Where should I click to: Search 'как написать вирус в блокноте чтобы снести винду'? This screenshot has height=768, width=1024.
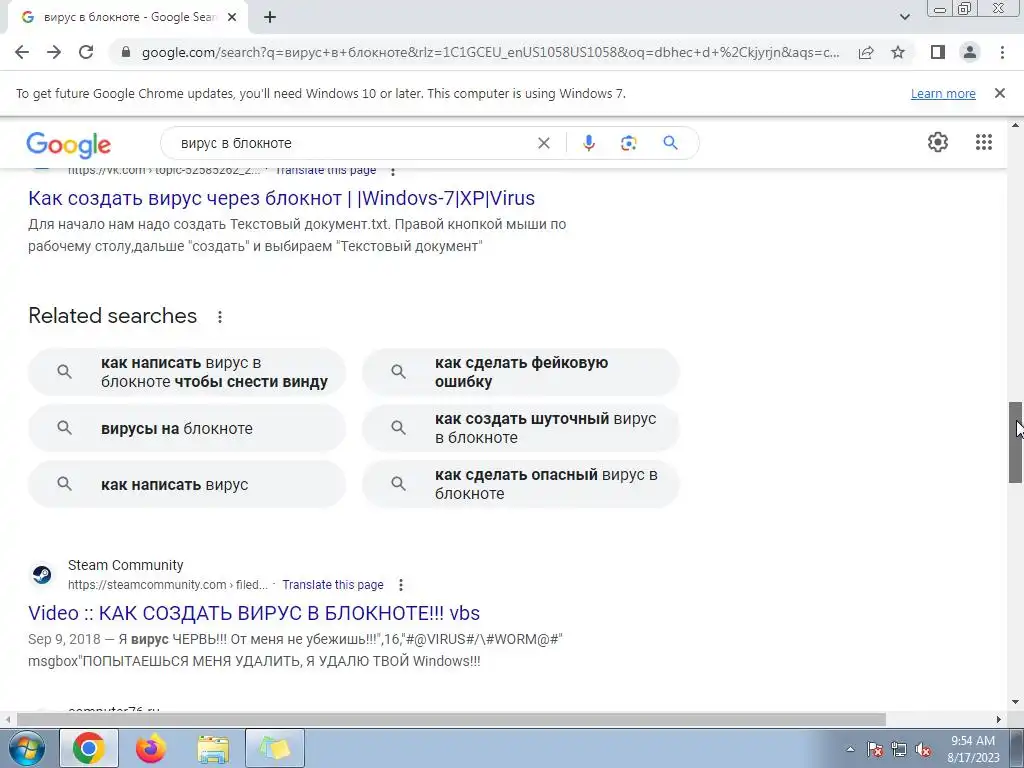(x=187, y=372)
